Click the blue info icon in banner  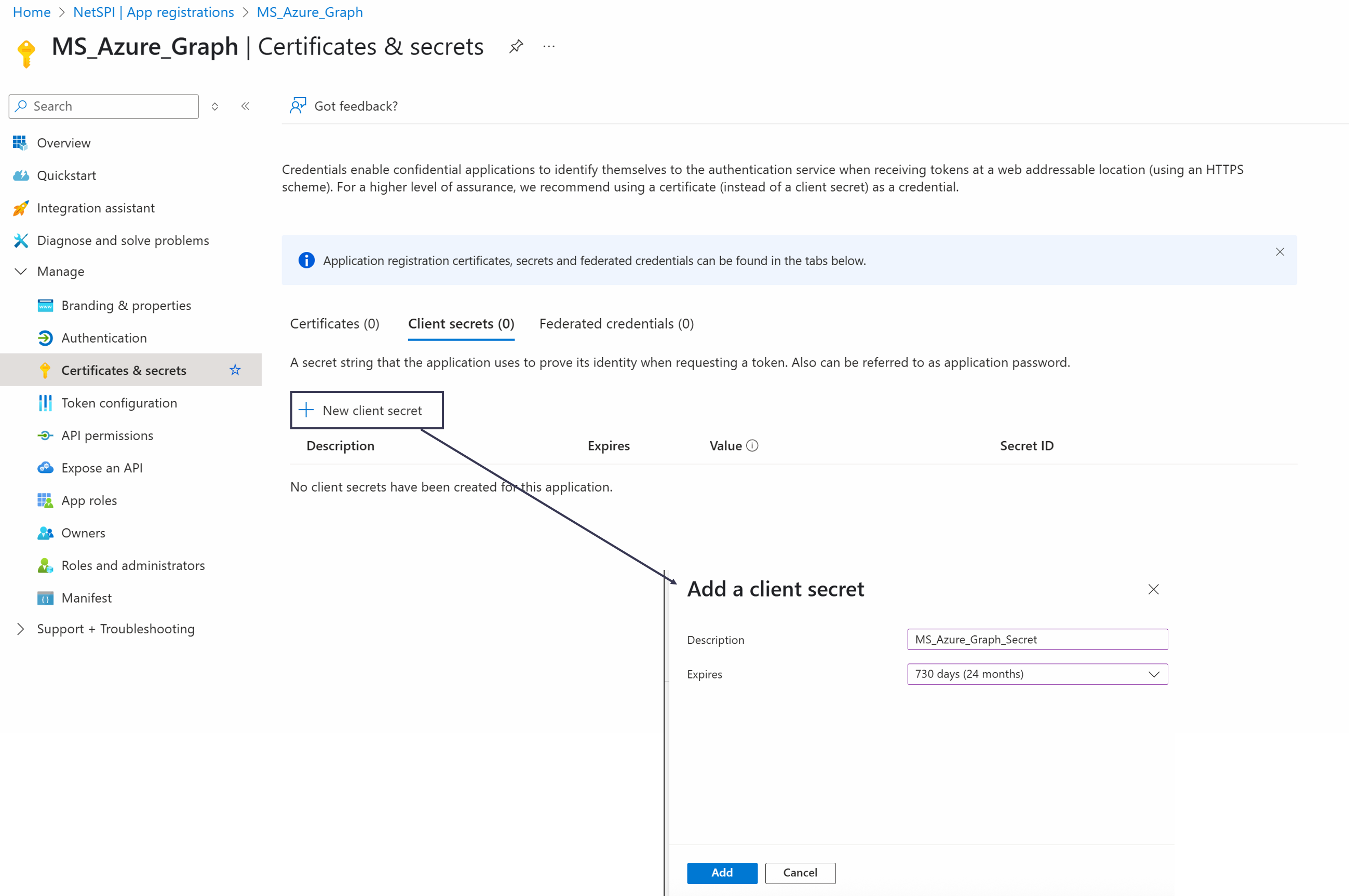click(306, 261)
